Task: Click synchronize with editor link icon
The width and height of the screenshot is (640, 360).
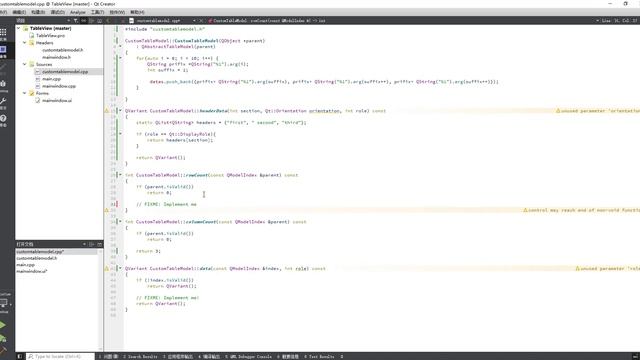Action: [84, 20]
